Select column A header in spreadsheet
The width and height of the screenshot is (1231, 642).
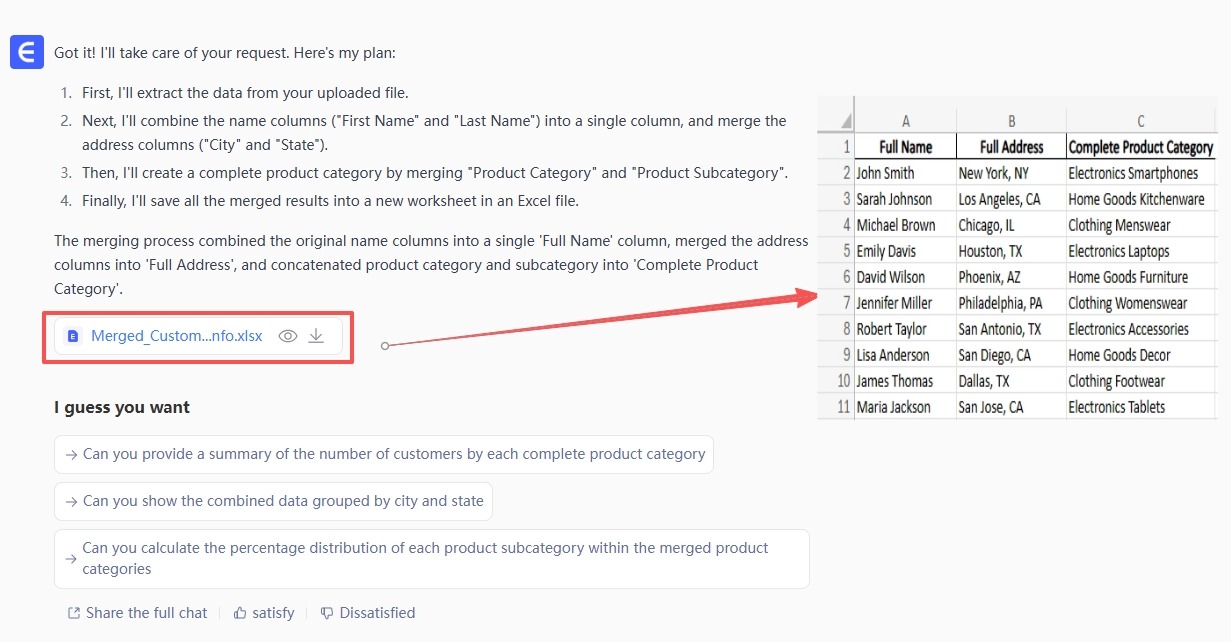coord(905,121)
